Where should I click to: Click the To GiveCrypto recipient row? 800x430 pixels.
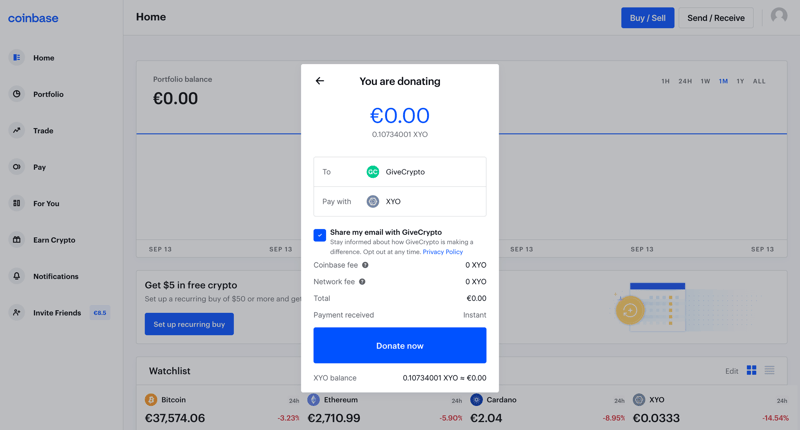tap(399, 172)
